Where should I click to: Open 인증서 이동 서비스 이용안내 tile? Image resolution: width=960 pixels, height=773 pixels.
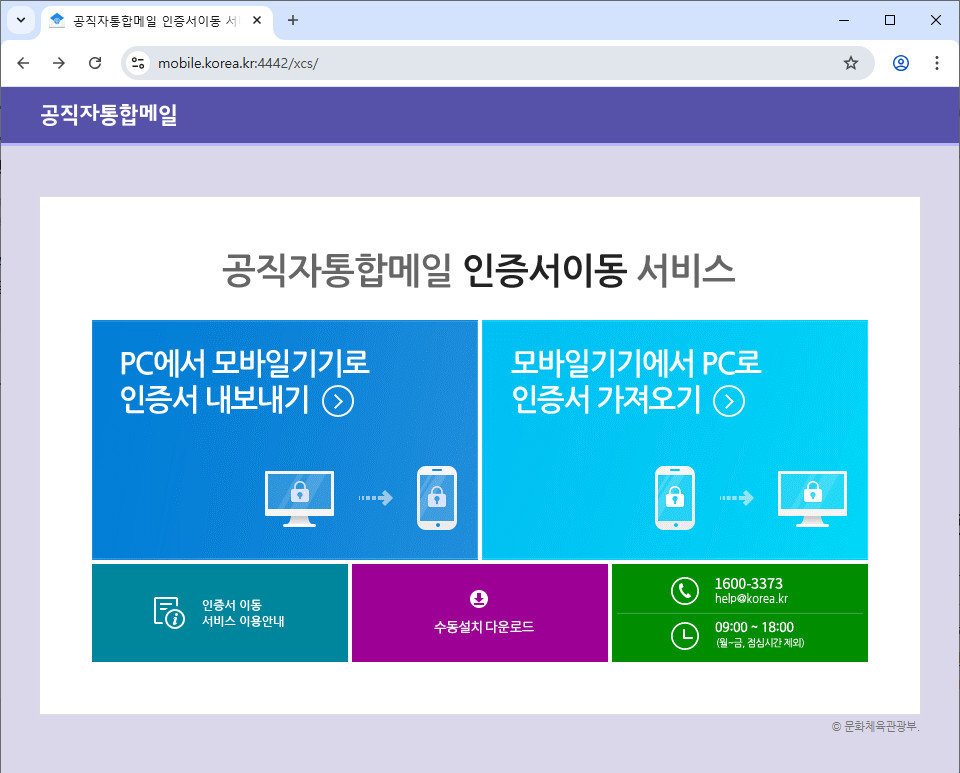pyautogui.click(x=220, y=613)
